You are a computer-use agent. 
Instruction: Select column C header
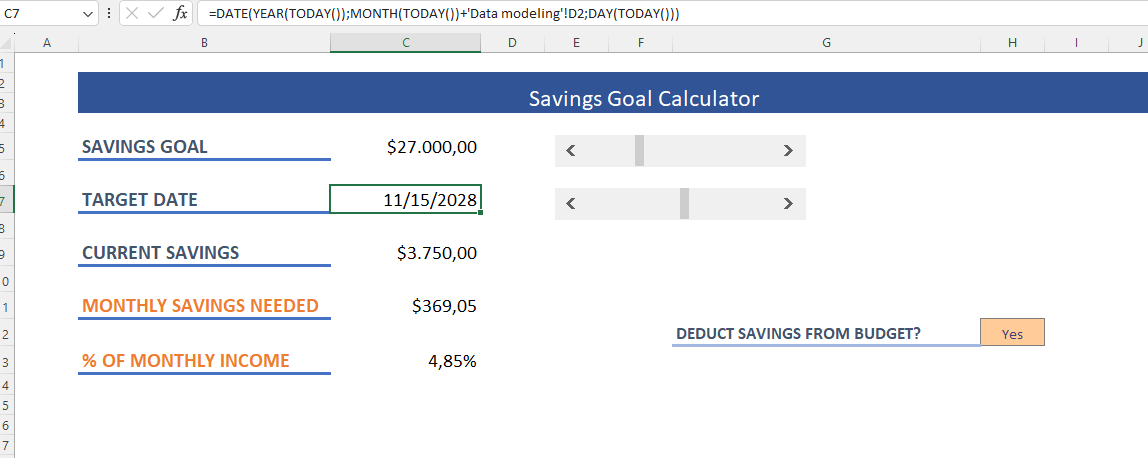pos(405,43)
